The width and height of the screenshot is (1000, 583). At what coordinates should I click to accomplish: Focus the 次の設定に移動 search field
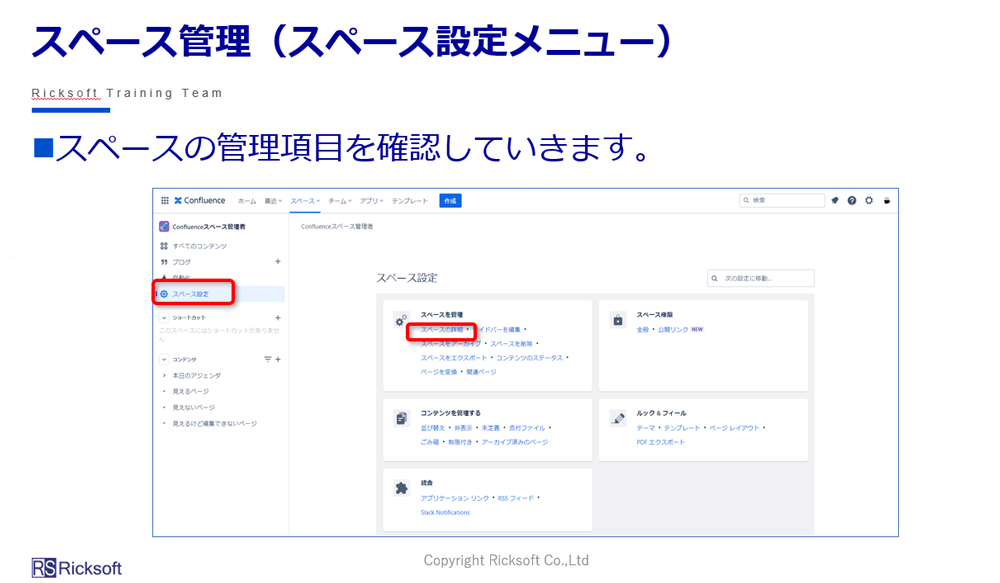pos(761,278)
